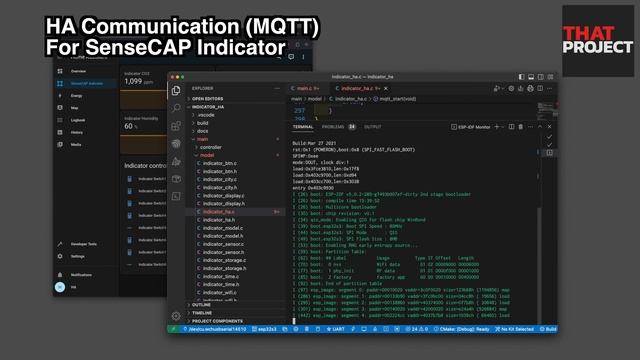Select the OUTPUT panel tab

point(372,127)
